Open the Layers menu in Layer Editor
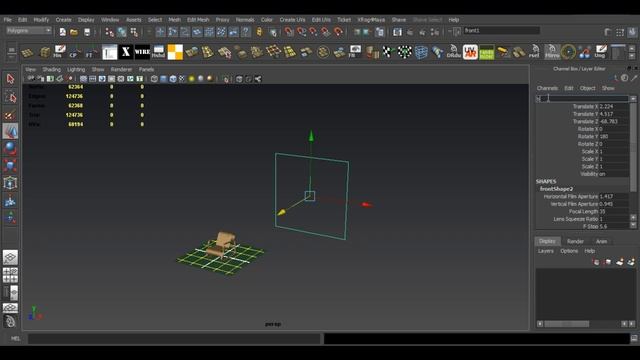Screen dimensions: 640x360 pos(545,251)
